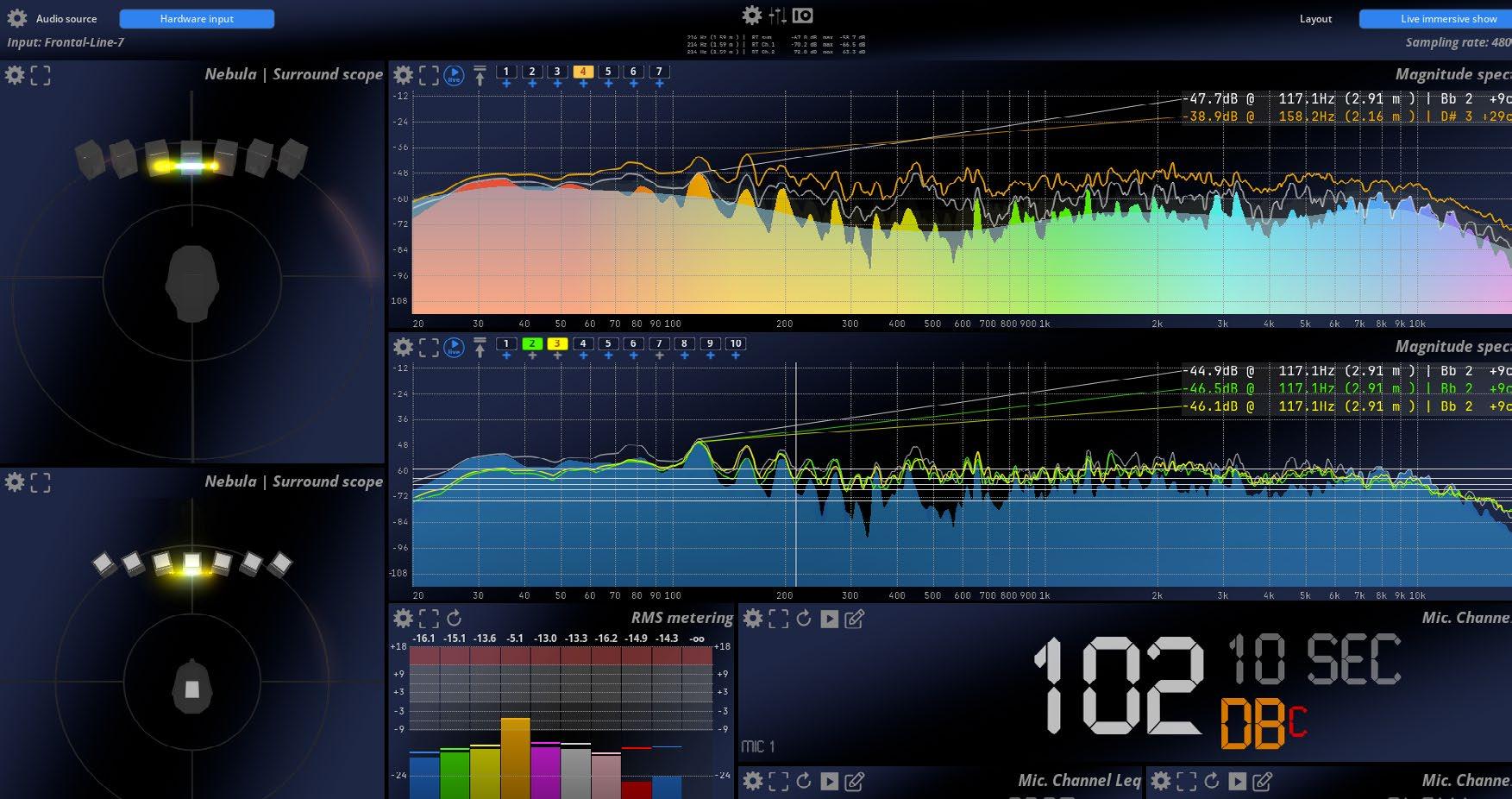
Task: Click the 10 SEC integration time readout
Action: click(1314, 659)
